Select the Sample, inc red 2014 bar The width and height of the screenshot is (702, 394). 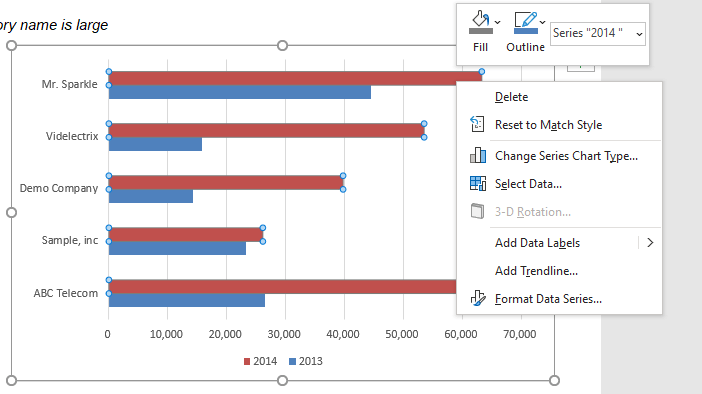click(186, 234)
